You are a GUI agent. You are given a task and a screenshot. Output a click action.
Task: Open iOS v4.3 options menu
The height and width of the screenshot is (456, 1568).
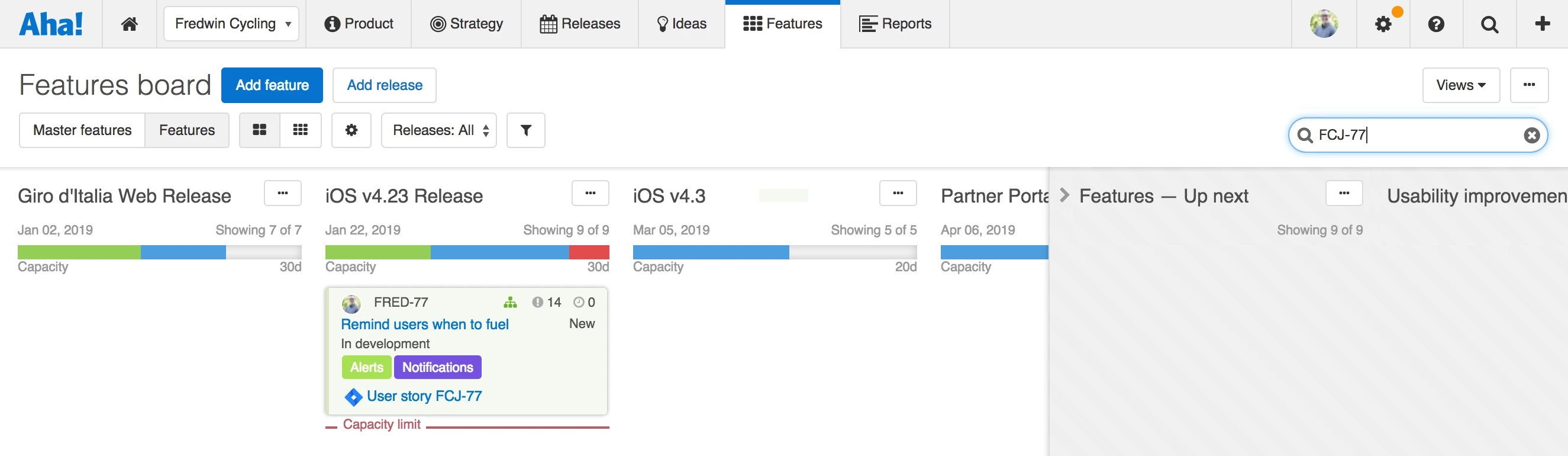point(898,193)
